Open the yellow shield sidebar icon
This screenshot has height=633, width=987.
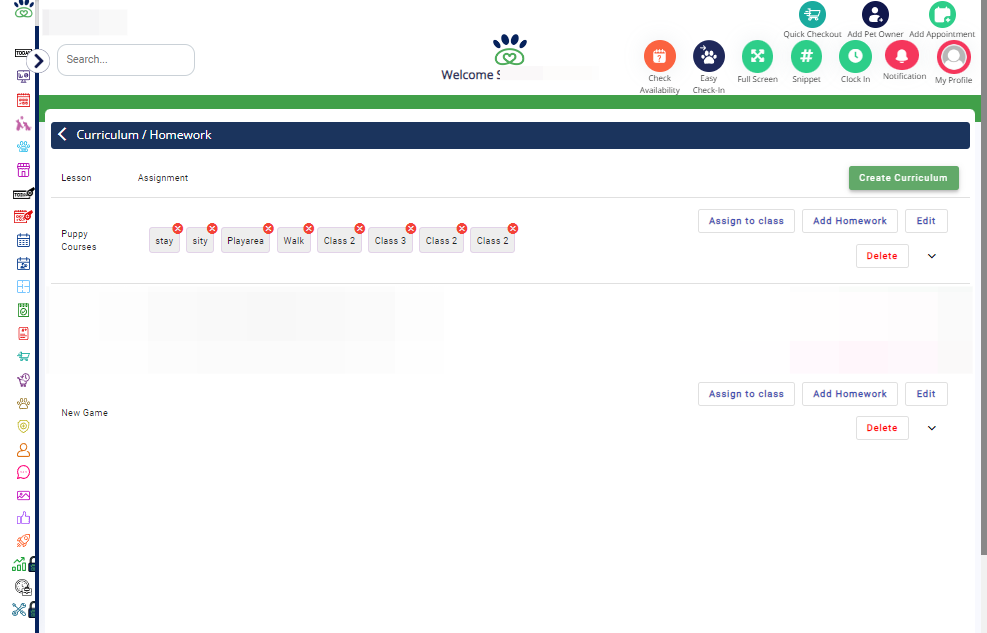[23, 426]
